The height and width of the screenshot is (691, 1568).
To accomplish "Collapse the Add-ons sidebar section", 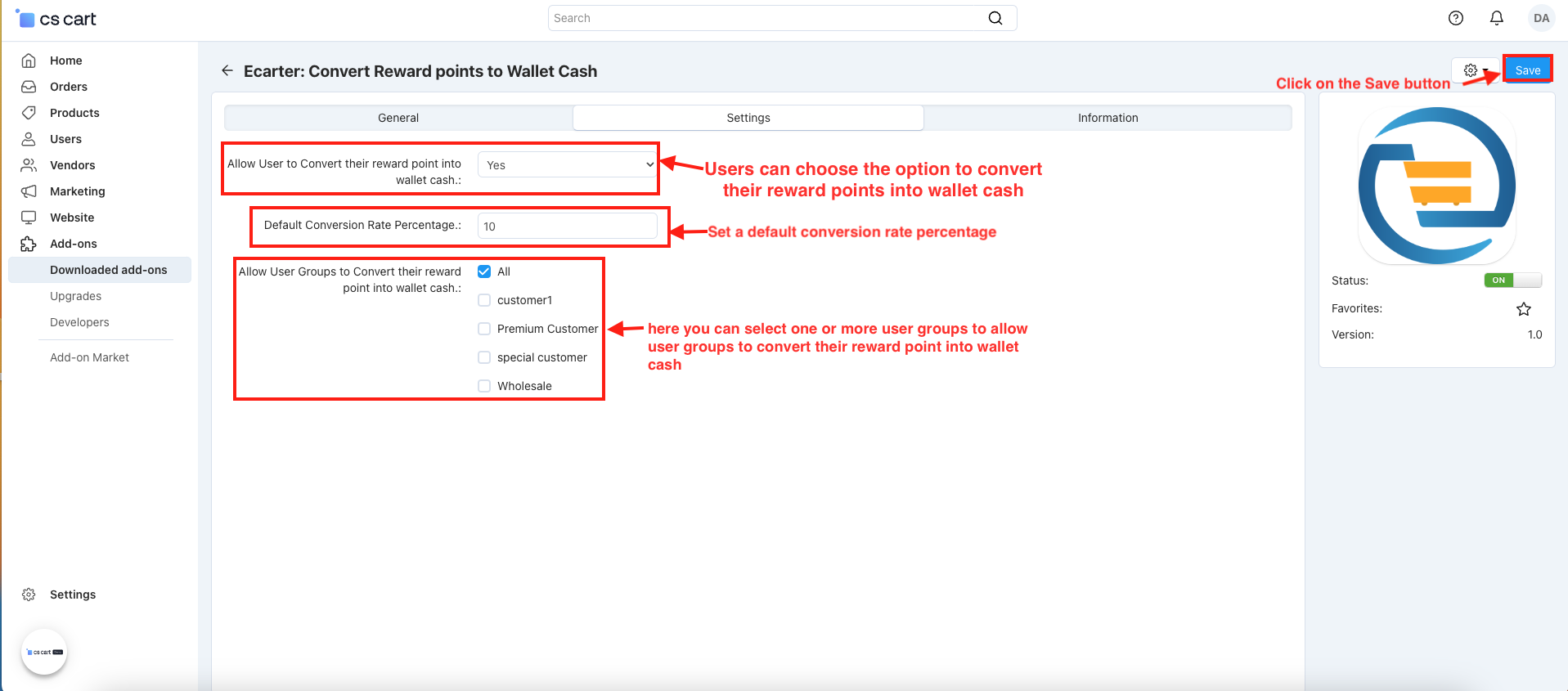I will (74, 244).
